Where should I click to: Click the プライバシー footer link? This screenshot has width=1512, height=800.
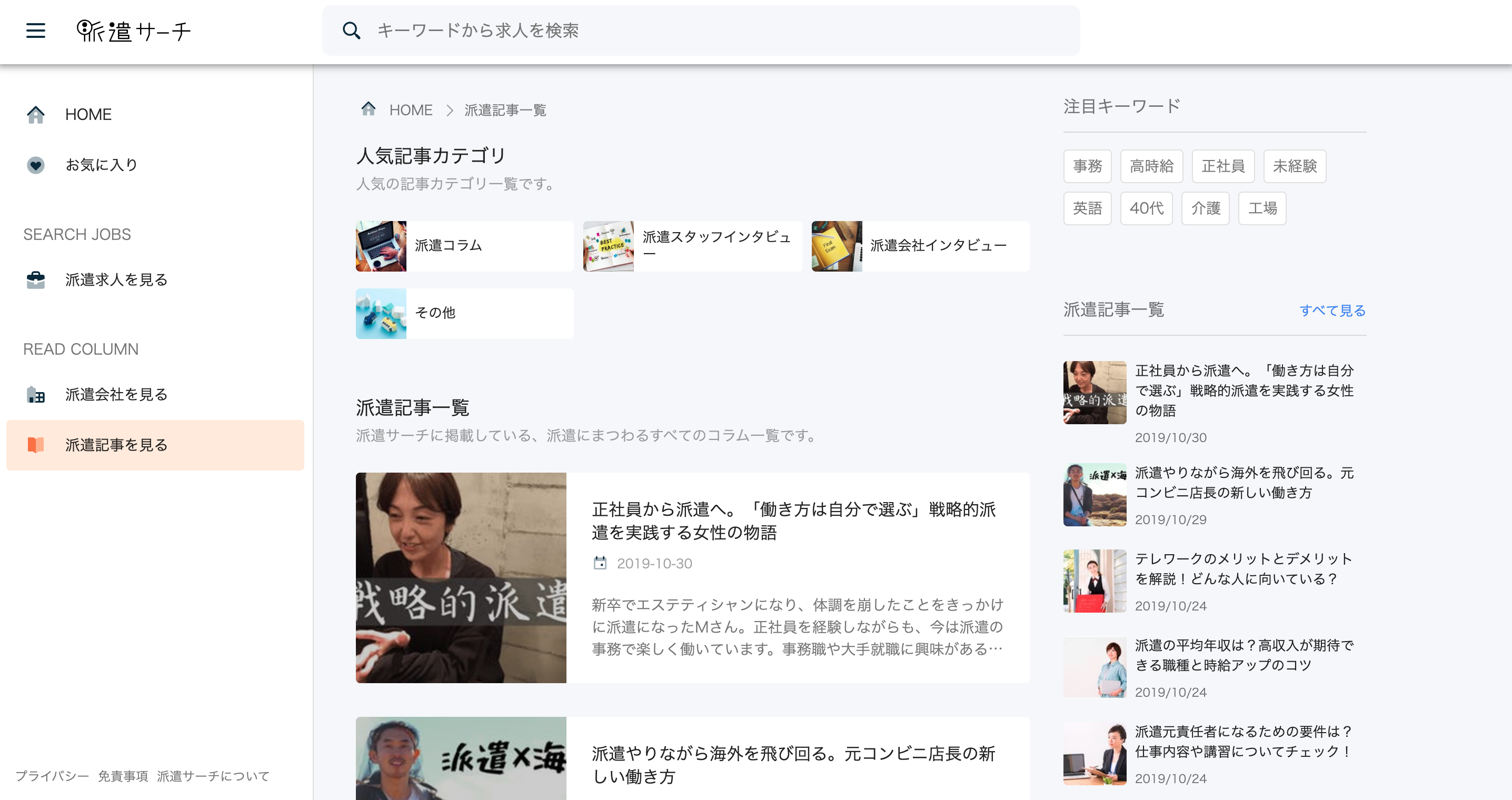52,776
